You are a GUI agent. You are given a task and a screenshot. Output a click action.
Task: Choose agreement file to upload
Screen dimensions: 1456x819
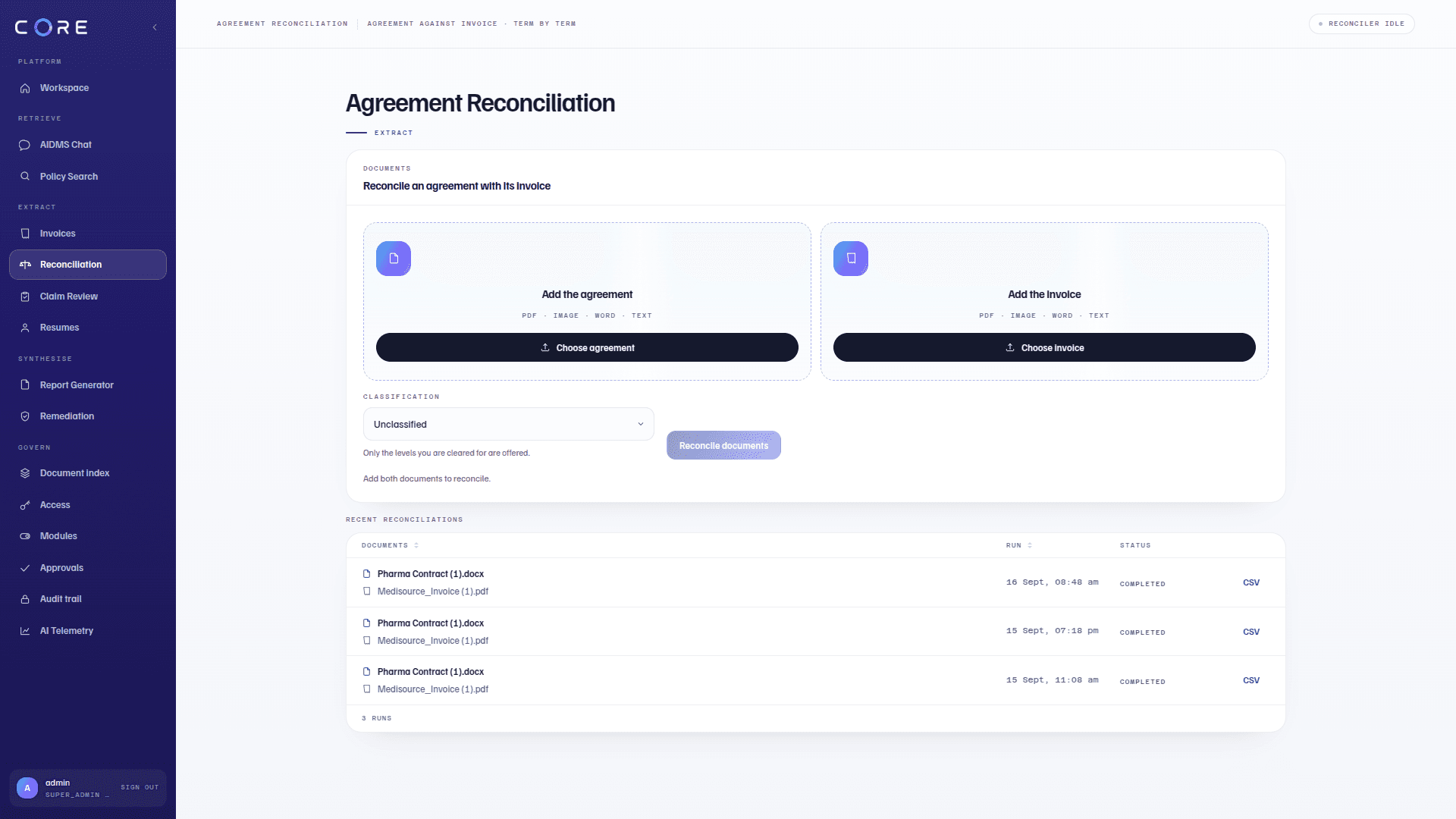587,347
